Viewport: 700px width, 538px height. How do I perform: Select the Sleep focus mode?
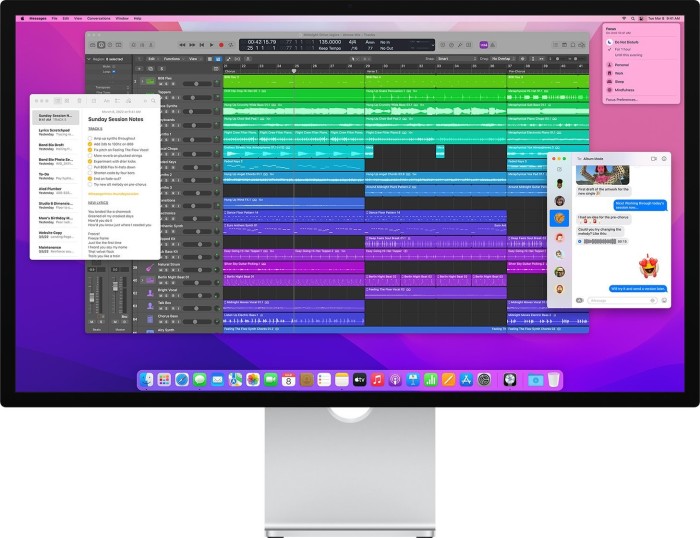(618, 82)
